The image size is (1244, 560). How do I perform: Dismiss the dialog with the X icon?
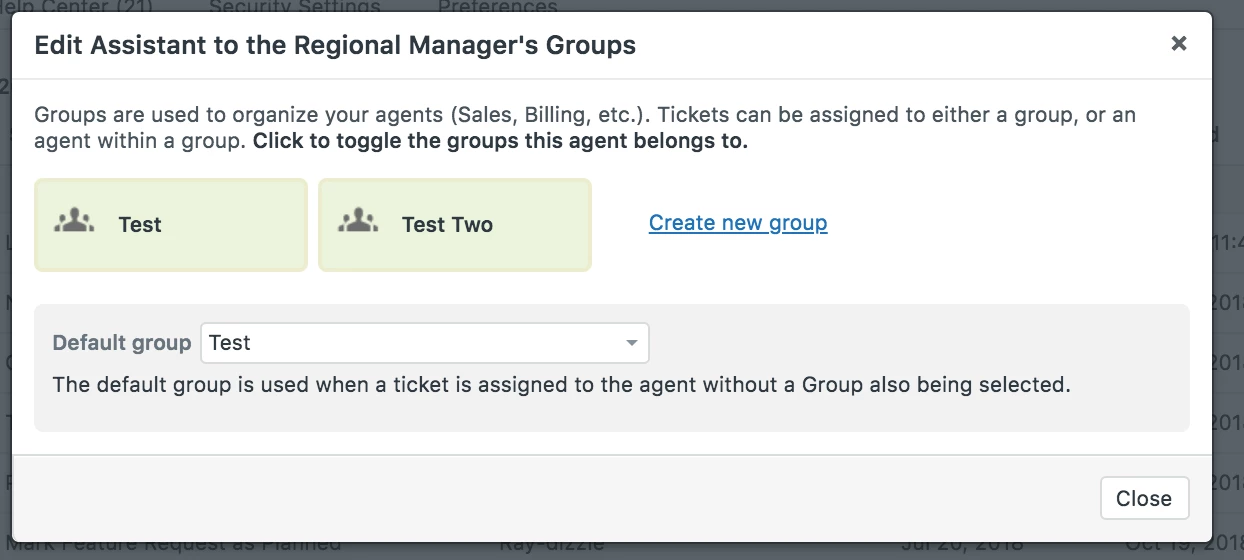[1179, 43]
